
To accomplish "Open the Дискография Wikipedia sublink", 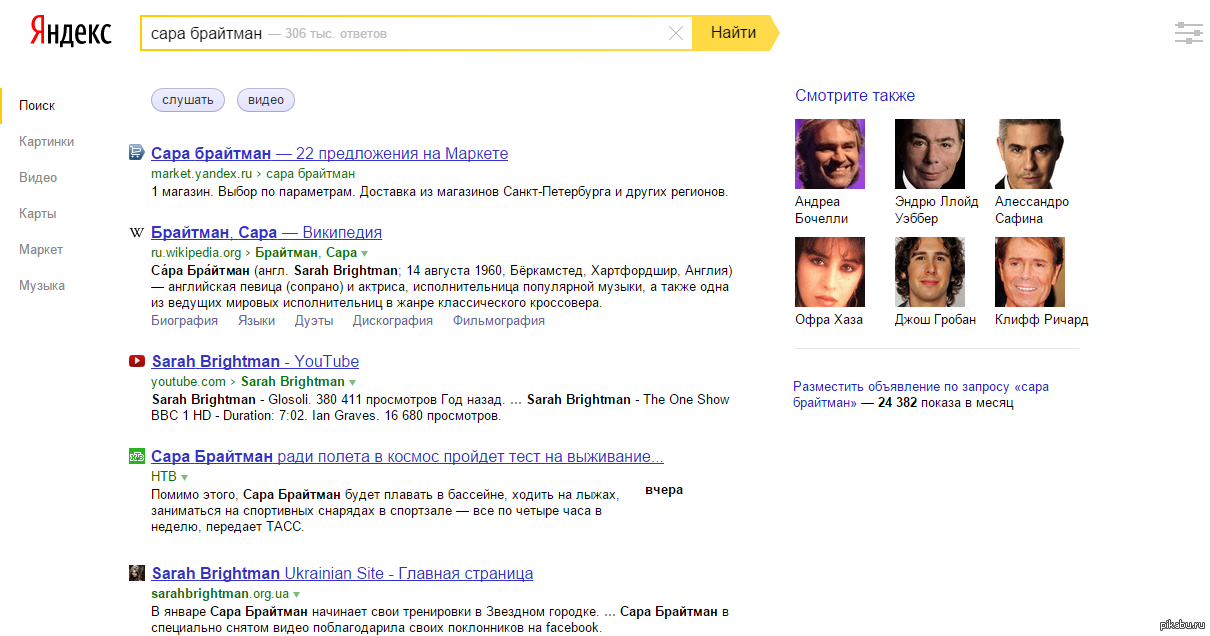I will (x=392, y=321).
